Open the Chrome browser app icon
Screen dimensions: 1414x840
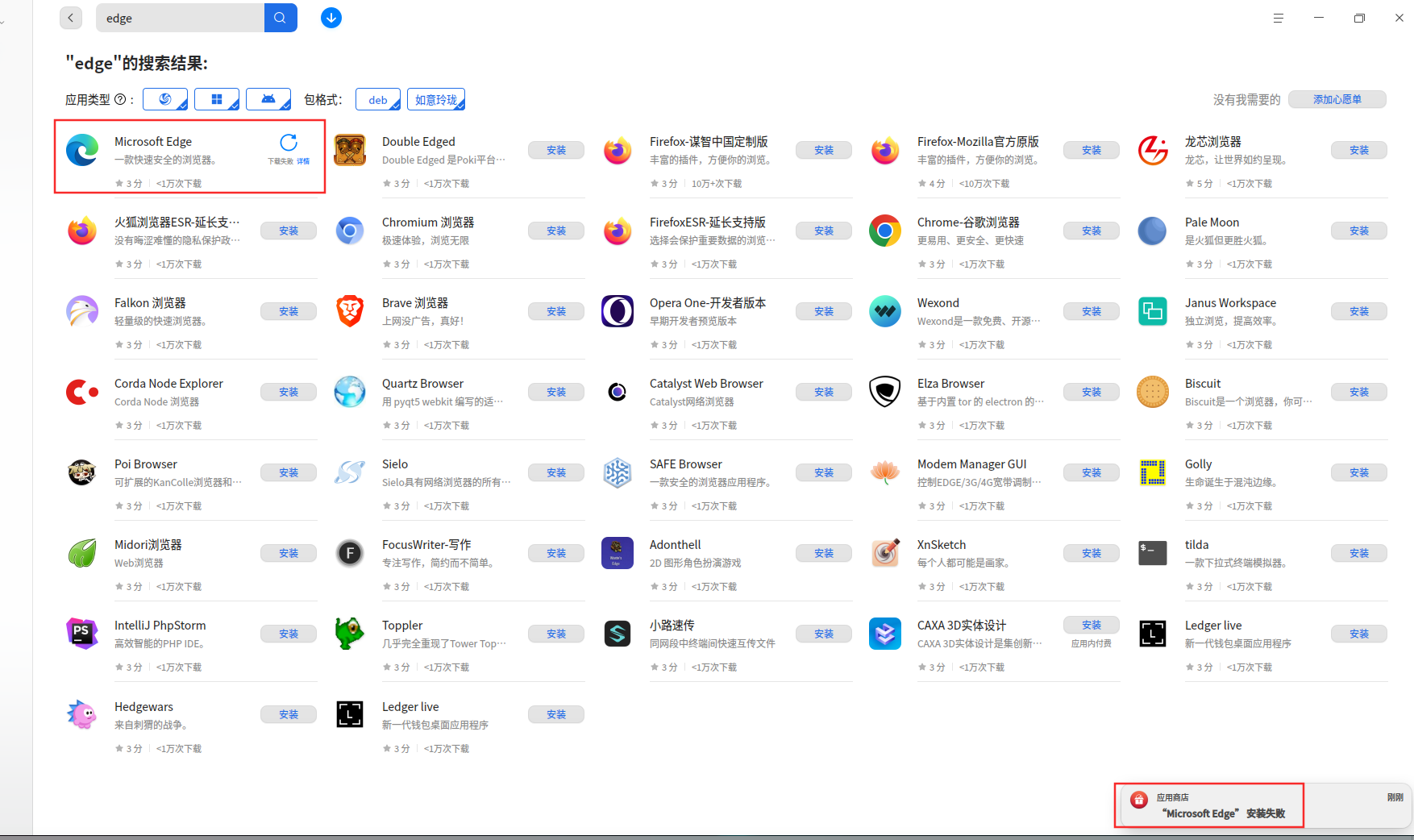885,231
